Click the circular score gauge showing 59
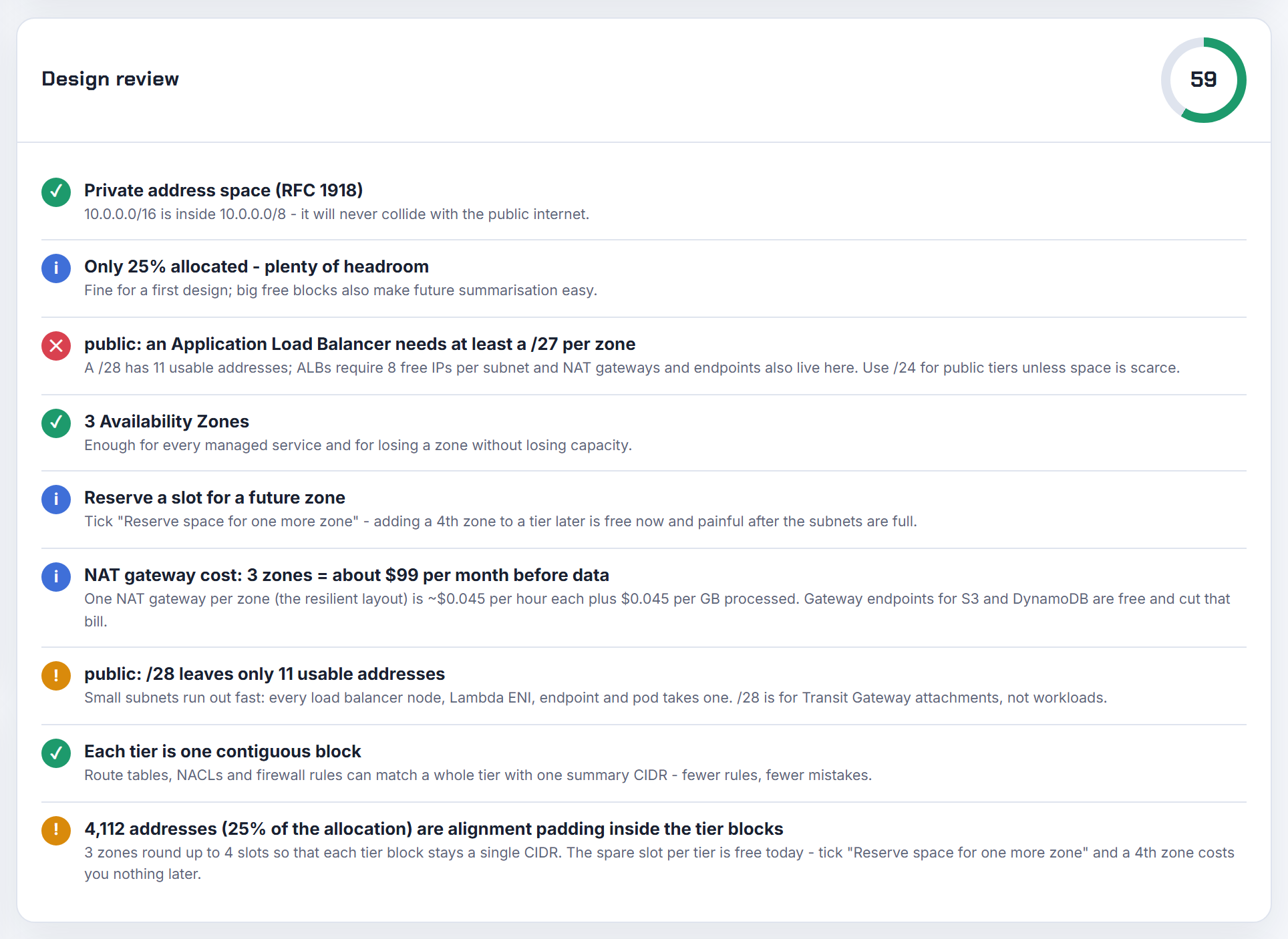This screenshot has height=939, width=1288. tap(1204, 80)
